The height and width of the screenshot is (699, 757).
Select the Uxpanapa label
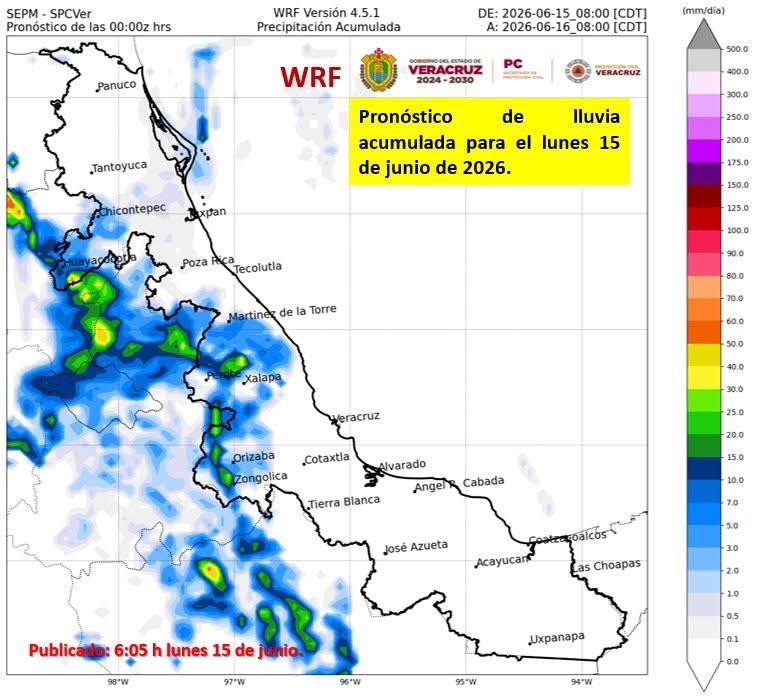click(557, 639)
